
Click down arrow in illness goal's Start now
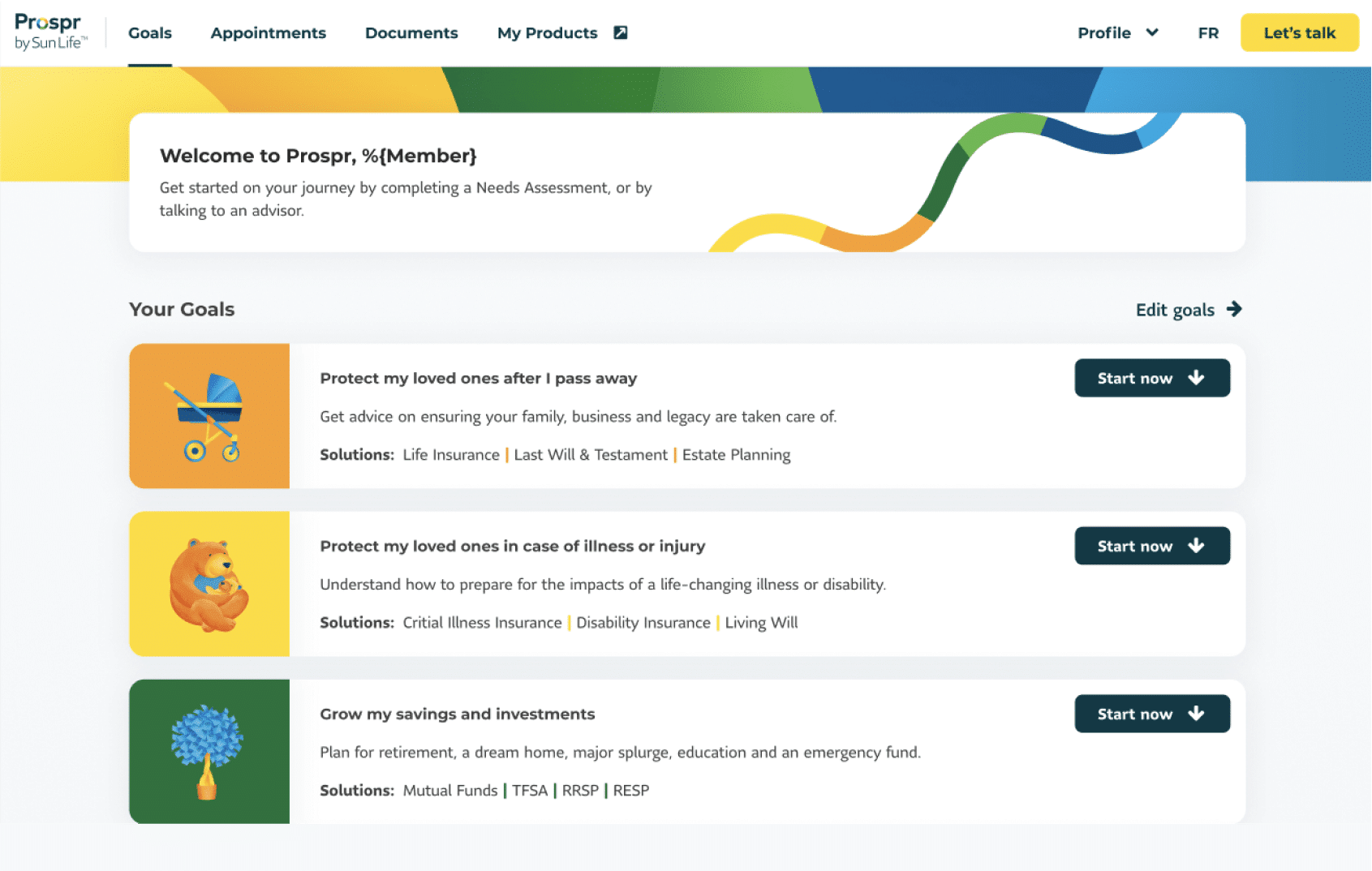click(1196, 546)
